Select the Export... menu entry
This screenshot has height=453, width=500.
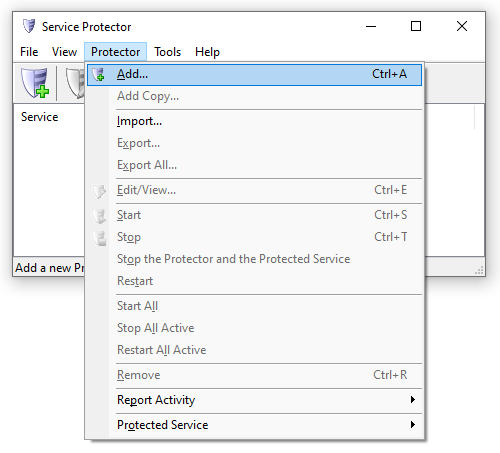tap(254, 143)
